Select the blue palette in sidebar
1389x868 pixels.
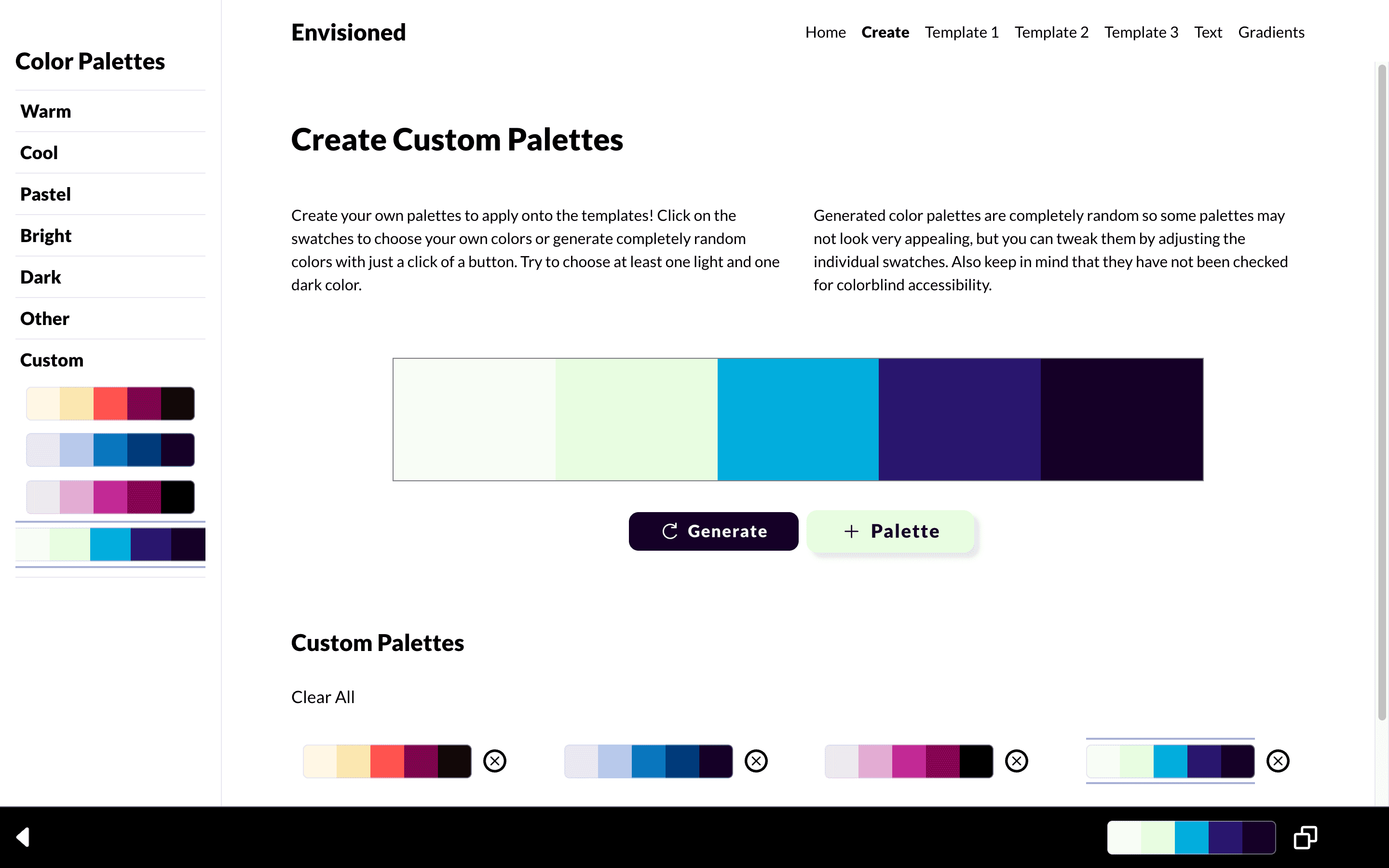[110, 450]
